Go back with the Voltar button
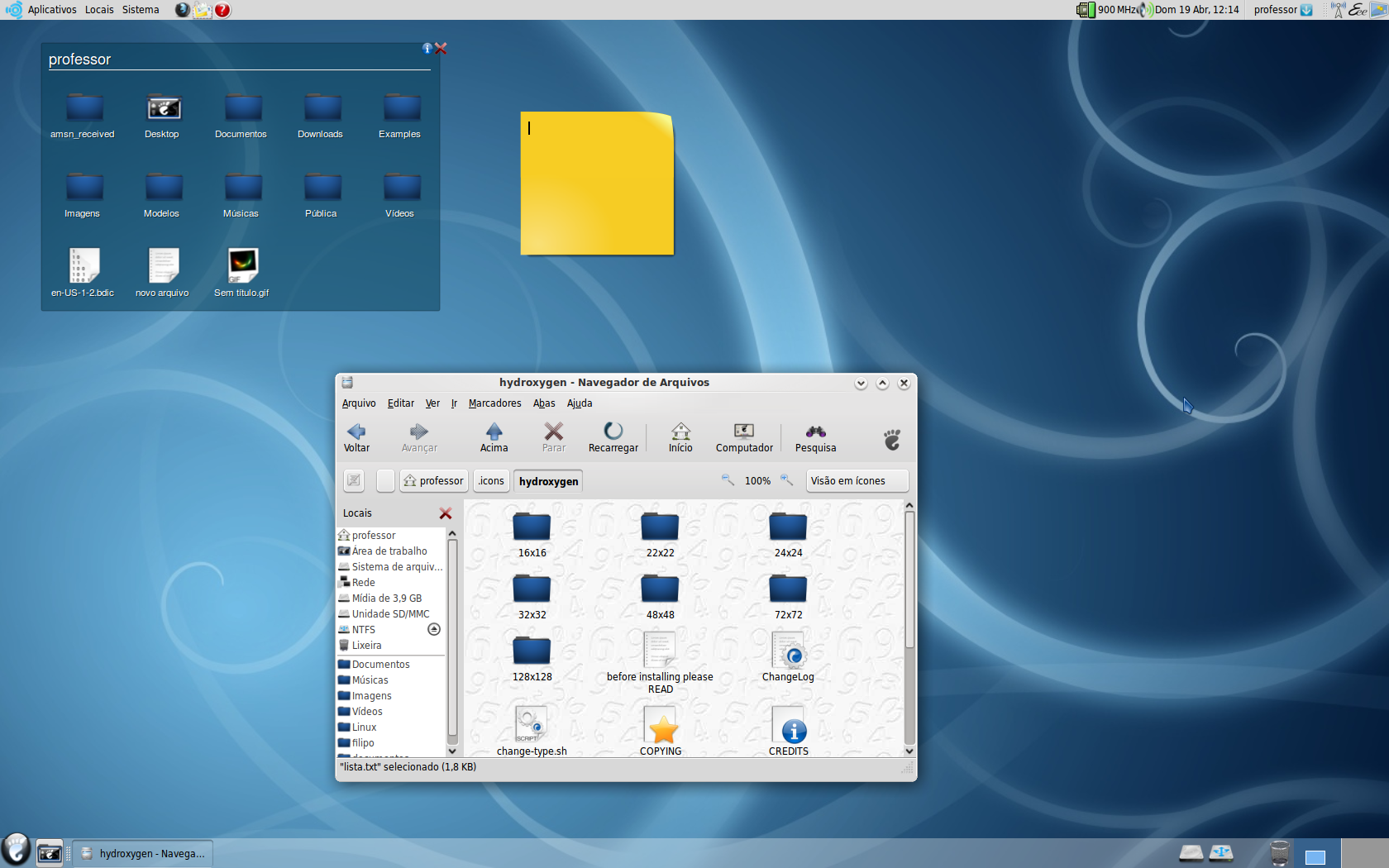 point(356,437)
